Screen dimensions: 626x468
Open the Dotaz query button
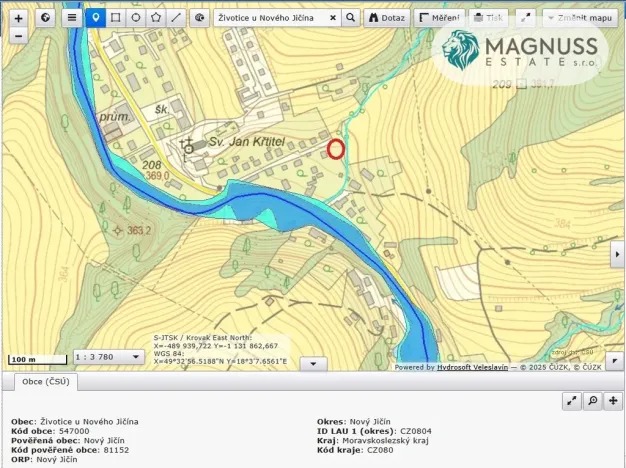click(385, 18)
